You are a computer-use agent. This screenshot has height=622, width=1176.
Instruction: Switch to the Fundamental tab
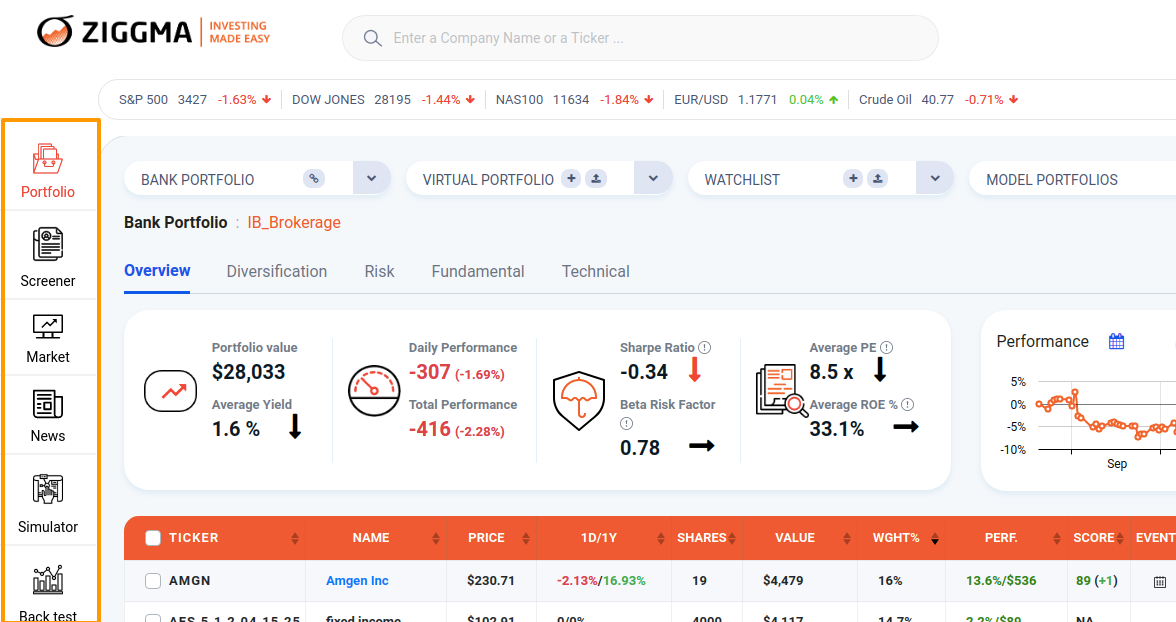(478, 272)
